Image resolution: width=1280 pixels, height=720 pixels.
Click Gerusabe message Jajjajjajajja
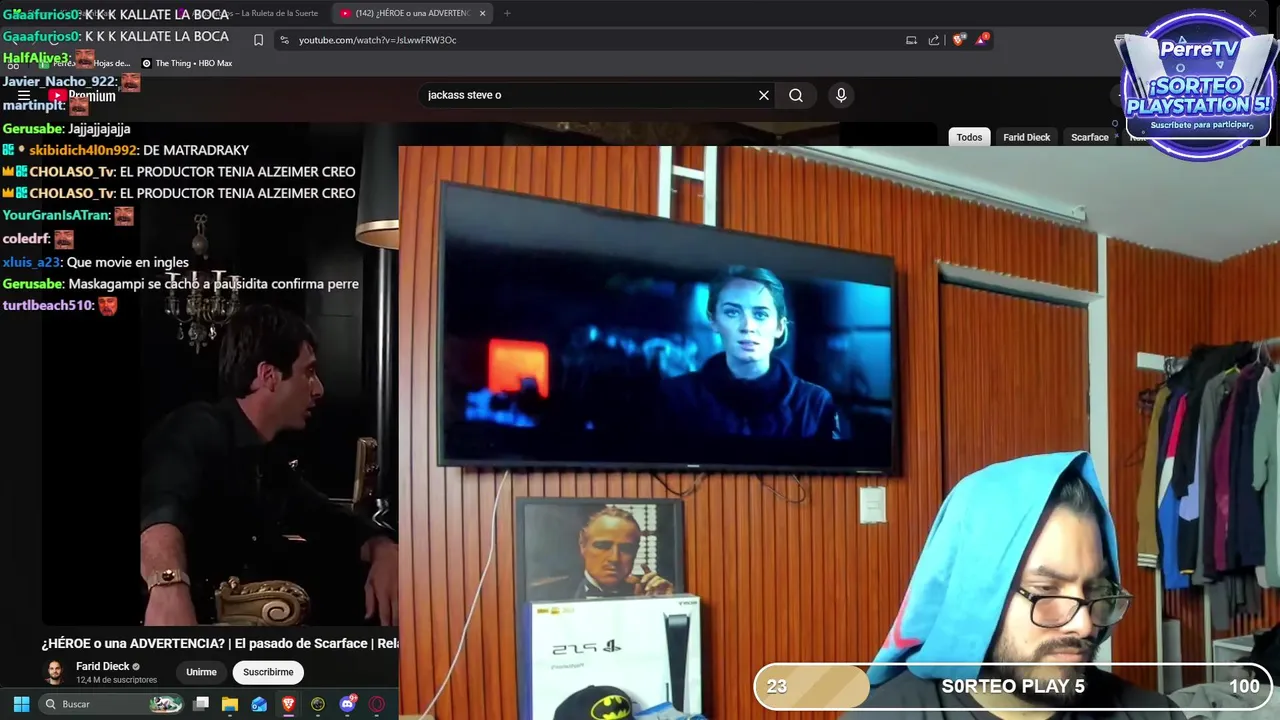(67, 129)
